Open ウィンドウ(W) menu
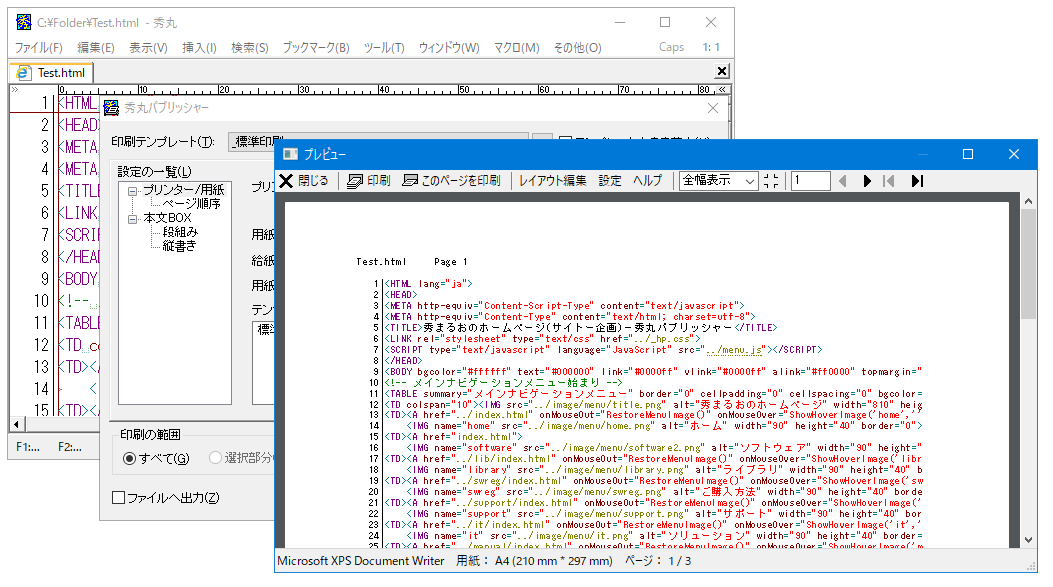Viewport: 1053px width, 587px height. [449, 48]
